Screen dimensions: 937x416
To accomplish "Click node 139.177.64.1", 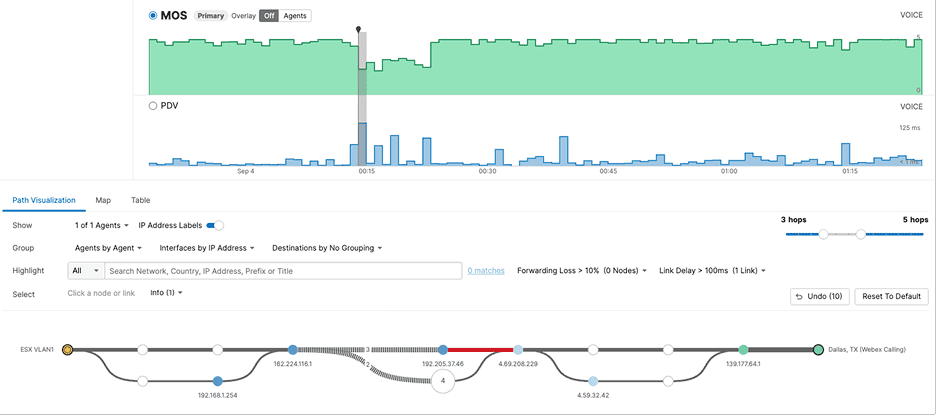I will point(743,350).
